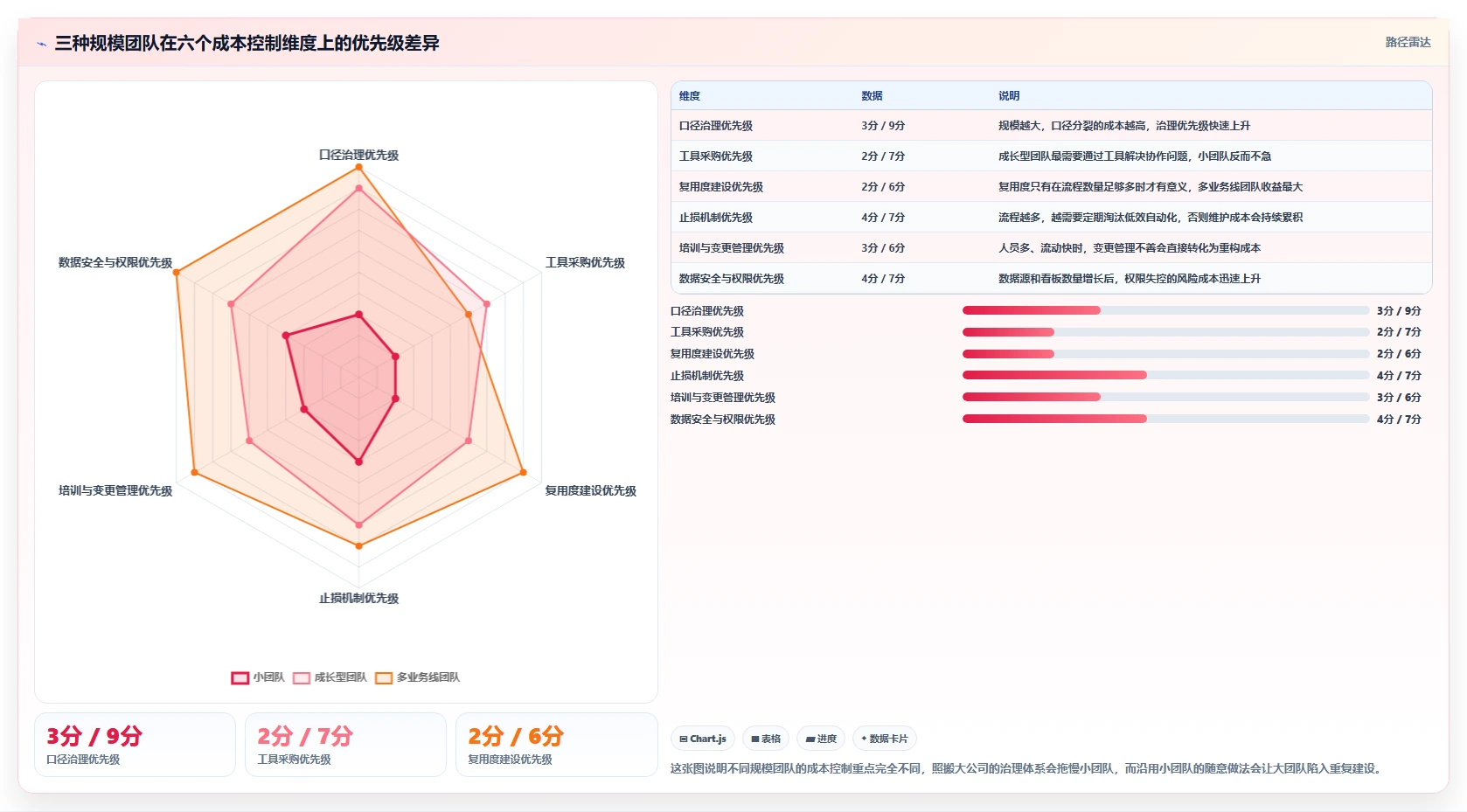Click the 路径雷达 badge in the header
This screenshot has width=1467, height=812.
point(1408,42)
